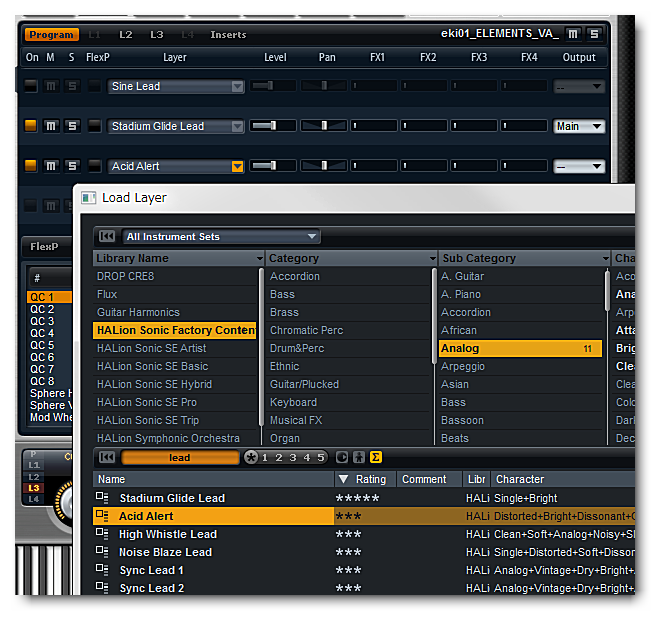Viewport: 662px width, 622px height.
Task: Enable FlexP for Sine Lead layer
Action: coord(94,86)
